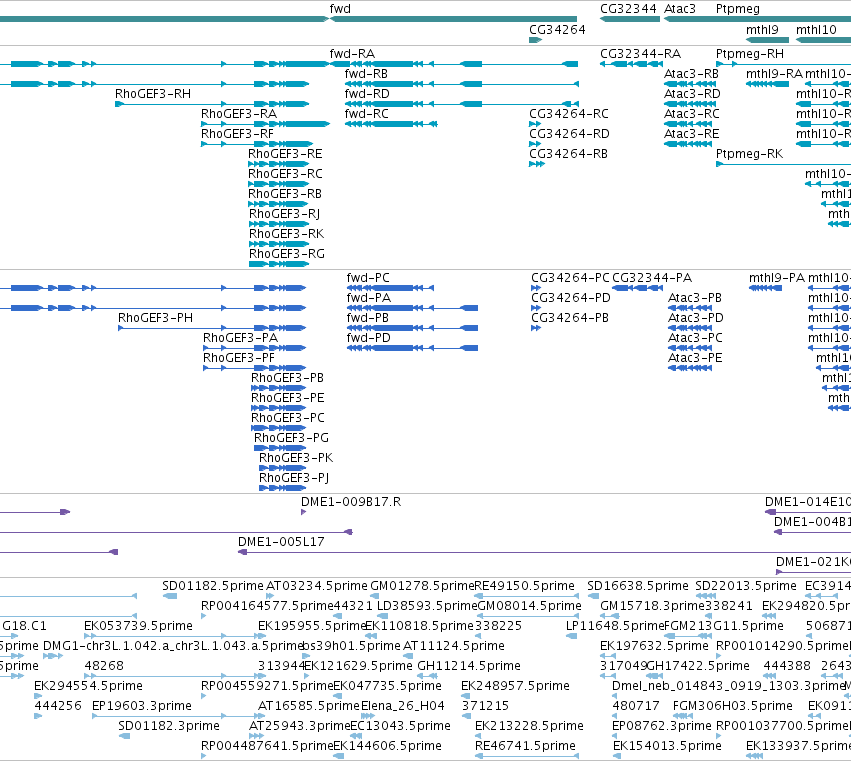Select the RhoGEF3-PJ protein label
Viewport: 851px width, 761px height.
click(x=294, y=478)
